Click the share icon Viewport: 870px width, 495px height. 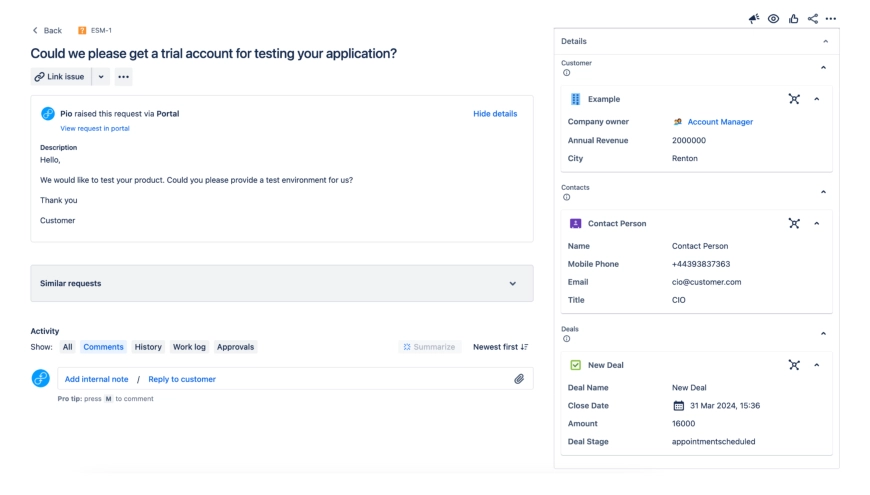813,19
